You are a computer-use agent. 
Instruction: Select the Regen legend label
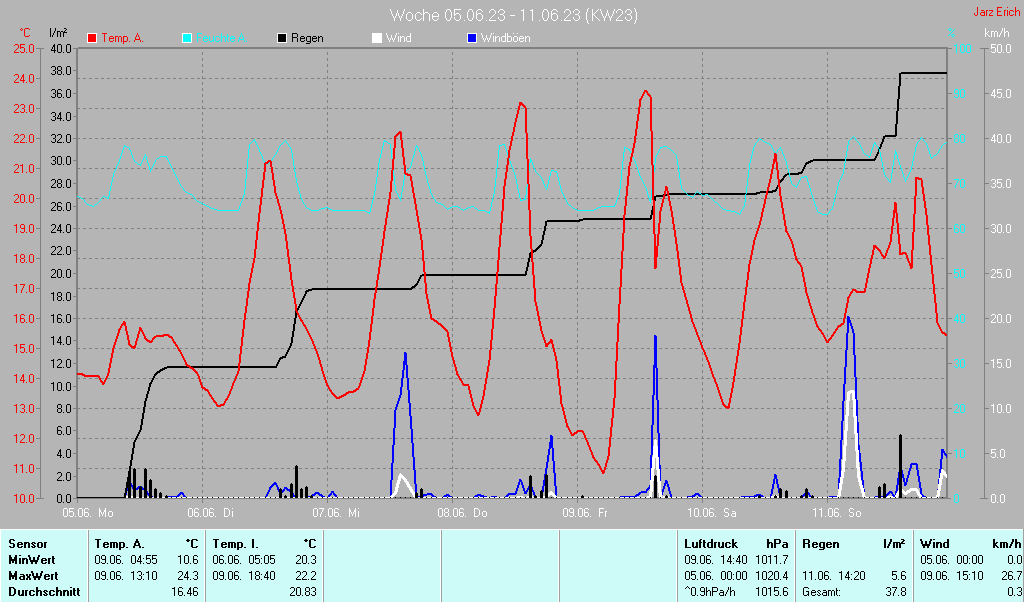tap(307, 38)
